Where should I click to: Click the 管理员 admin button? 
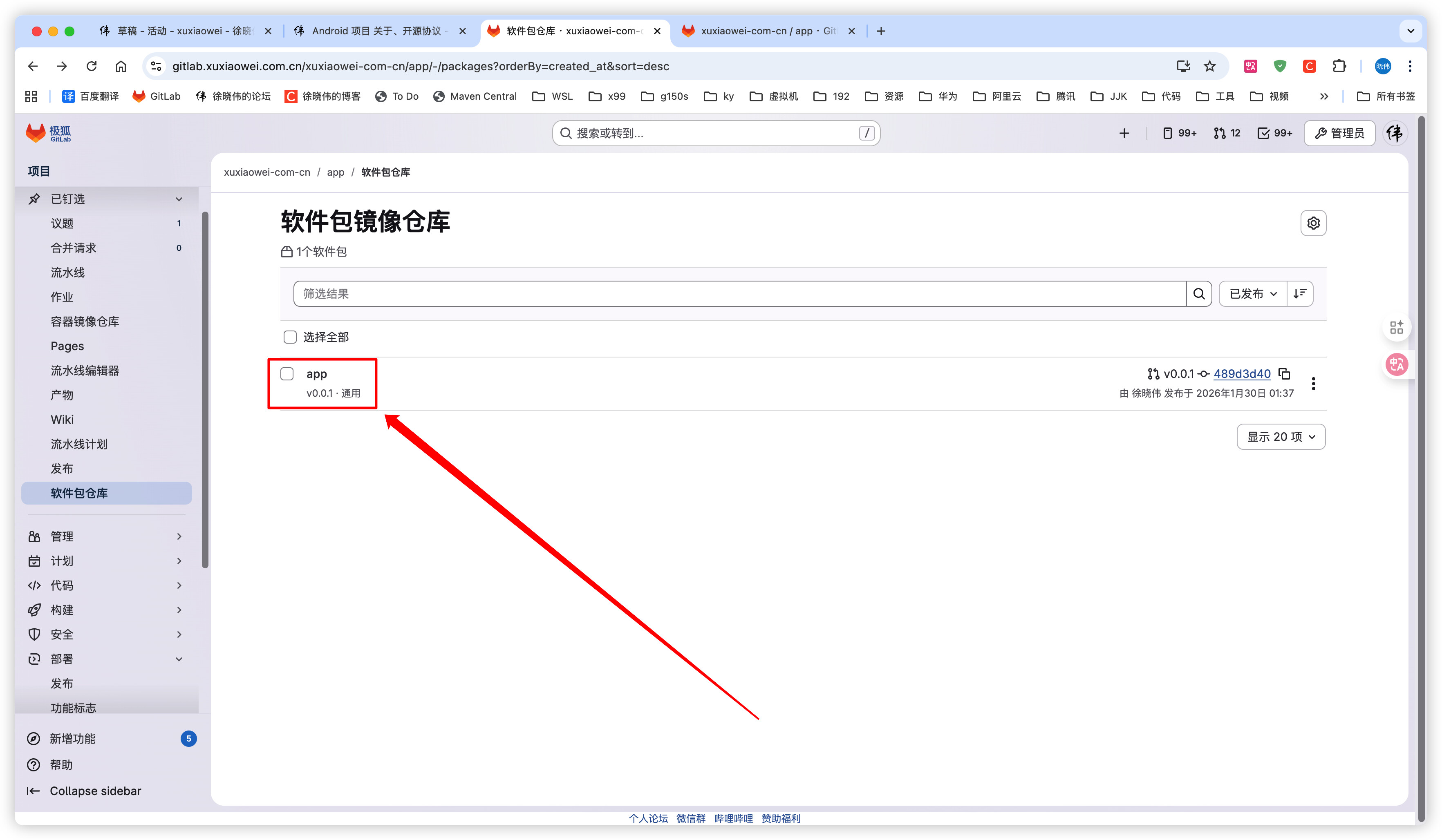[x=1339, y=133]
